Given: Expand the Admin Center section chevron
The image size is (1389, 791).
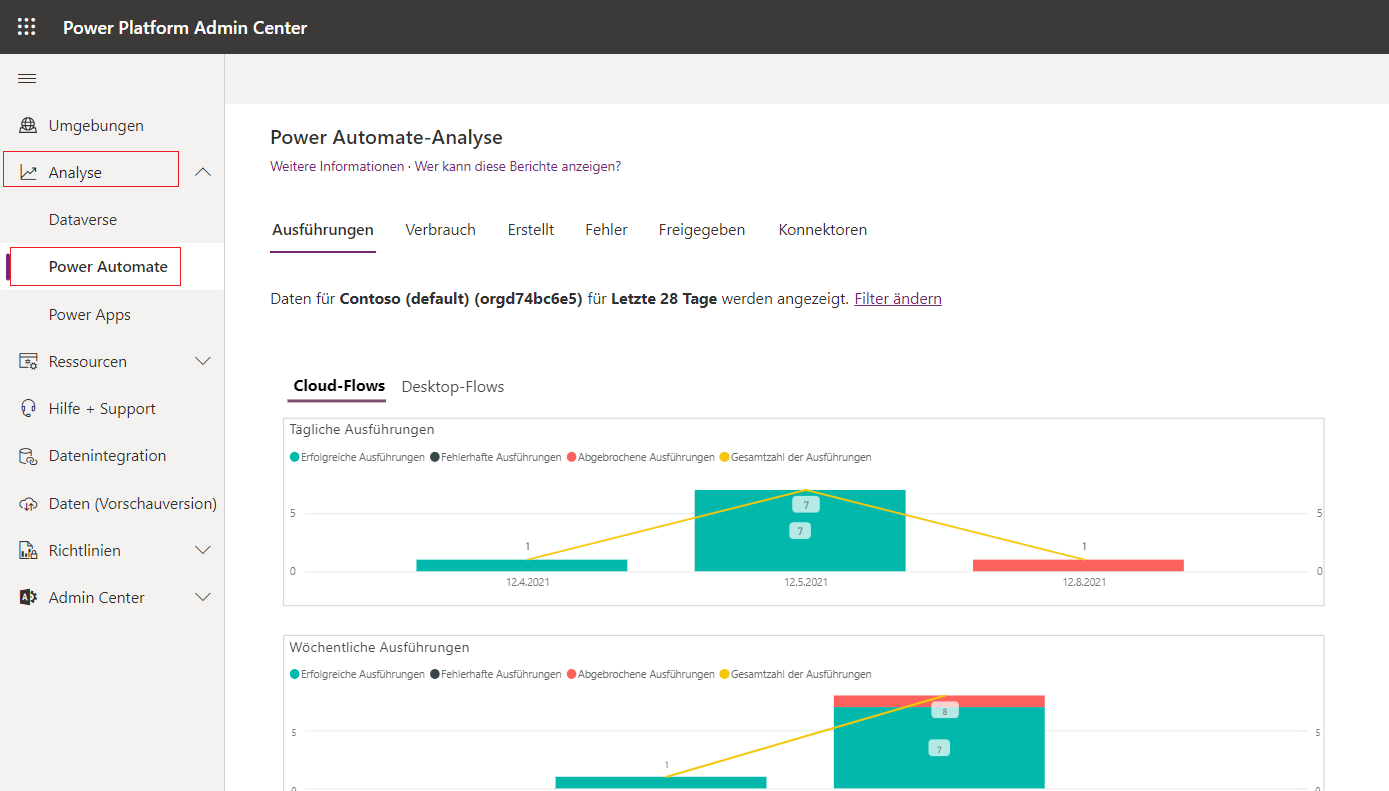Looking at the screenshot, I should 203,597.
